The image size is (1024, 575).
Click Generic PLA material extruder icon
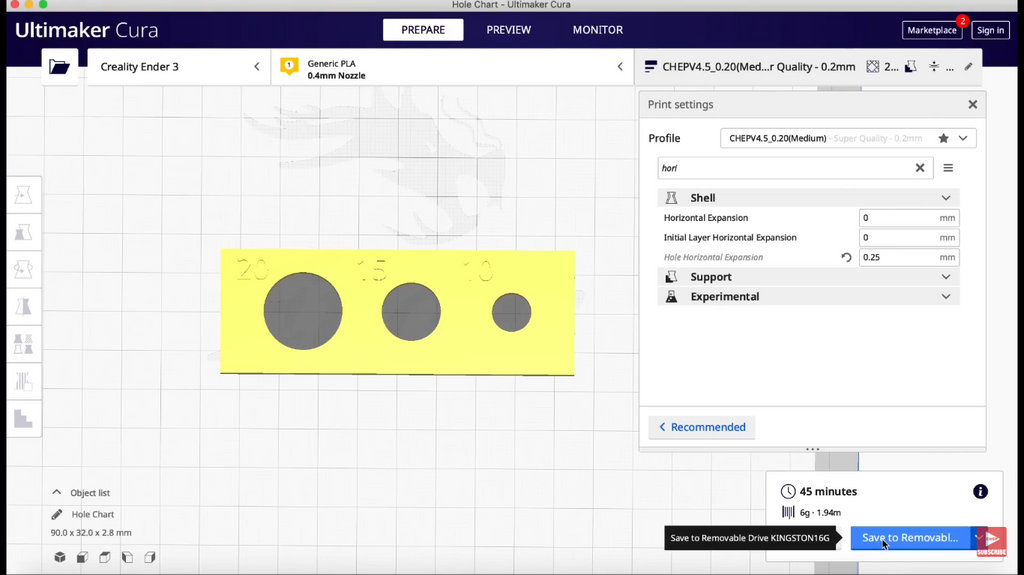pos(289,66)
